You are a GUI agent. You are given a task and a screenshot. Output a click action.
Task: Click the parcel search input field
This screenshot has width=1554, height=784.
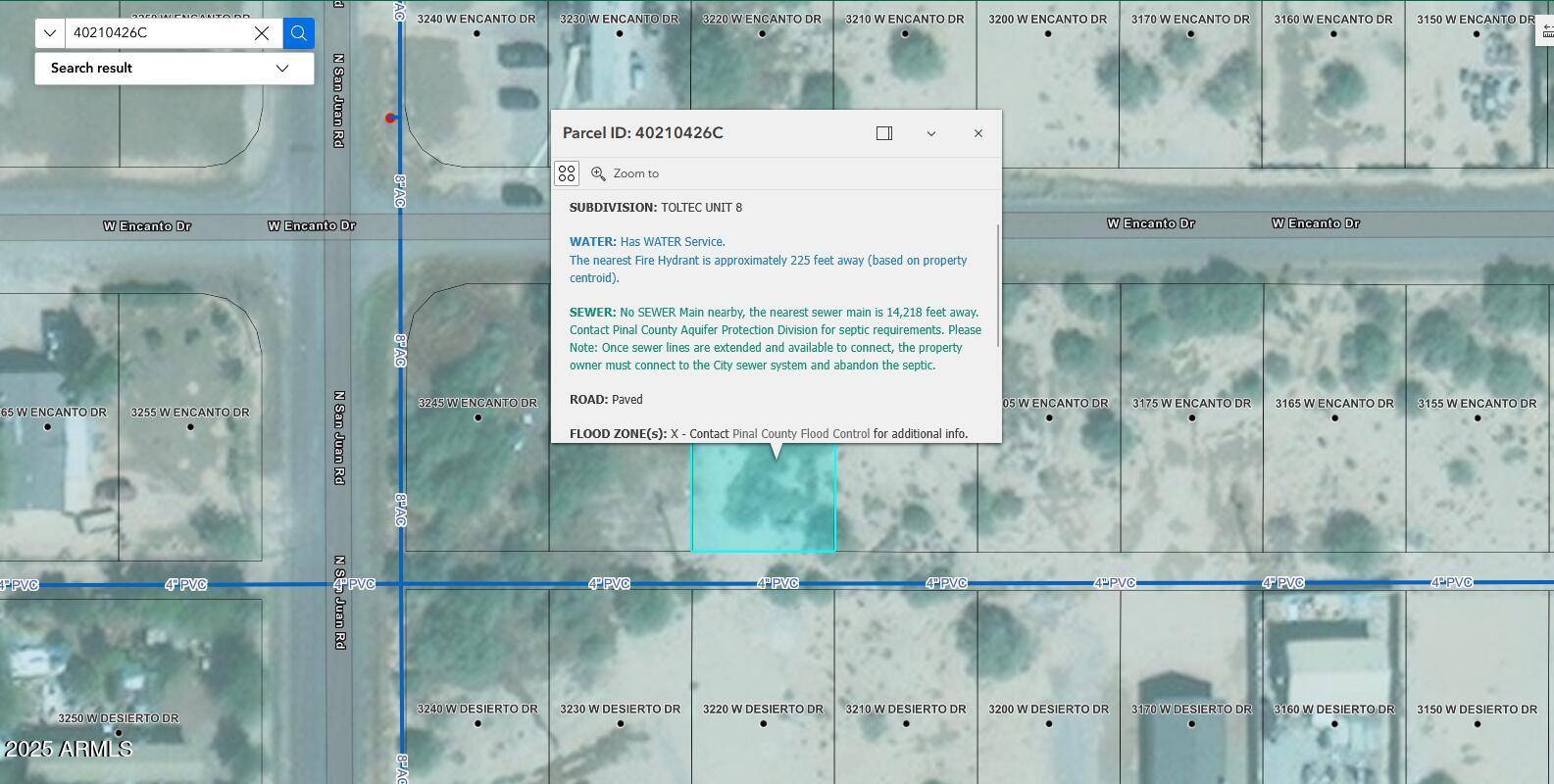tap(159, 33)
